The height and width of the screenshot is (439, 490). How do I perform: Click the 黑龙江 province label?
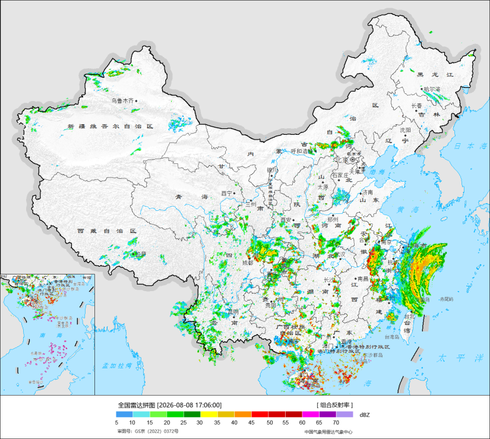click(435, 75)
